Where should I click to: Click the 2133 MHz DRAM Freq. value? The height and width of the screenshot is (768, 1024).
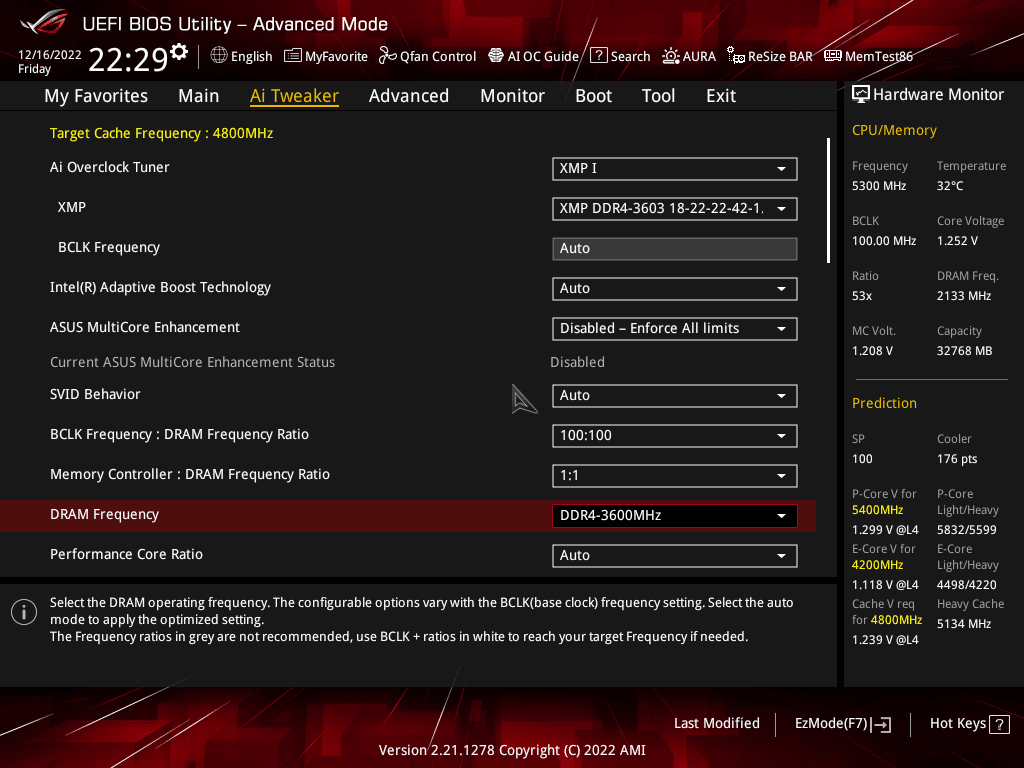click(x=964, y=296)
